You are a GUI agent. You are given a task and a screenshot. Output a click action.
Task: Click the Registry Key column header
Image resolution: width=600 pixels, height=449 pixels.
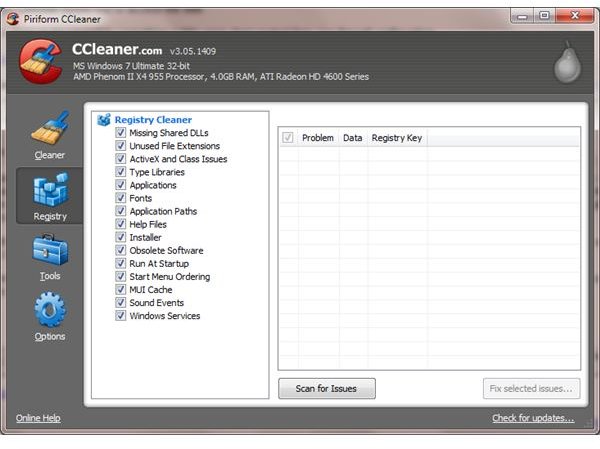[x=397, y=138]
